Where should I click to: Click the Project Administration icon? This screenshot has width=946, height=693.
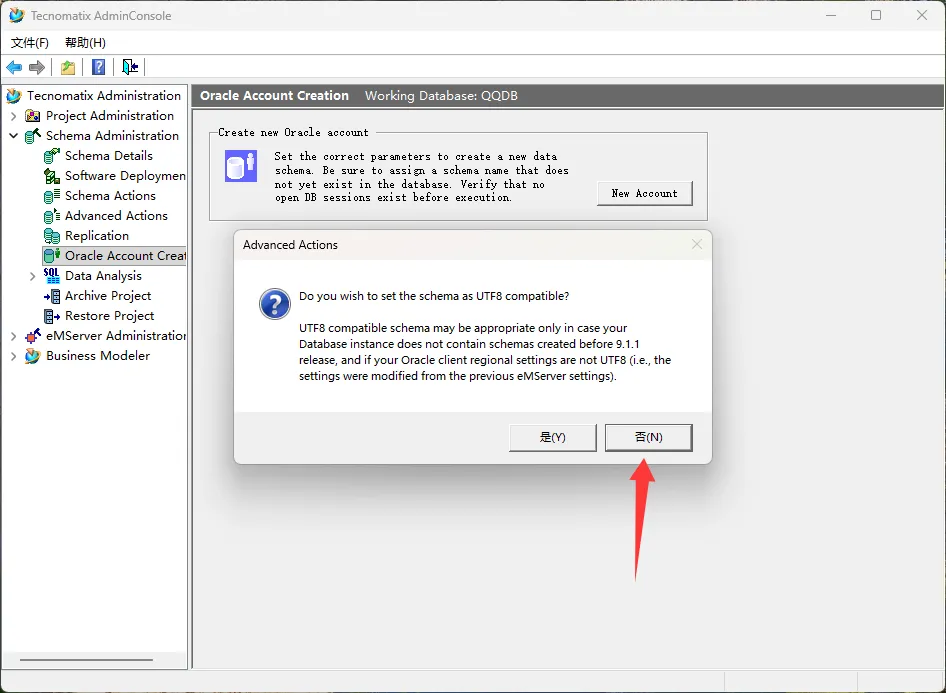pos(33,116)
